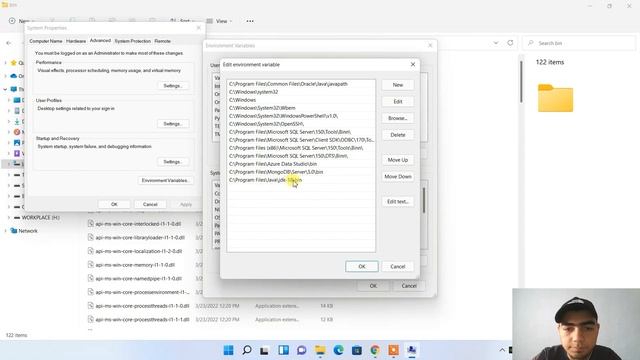Open taskbar Search

click(x=247, y=350)
